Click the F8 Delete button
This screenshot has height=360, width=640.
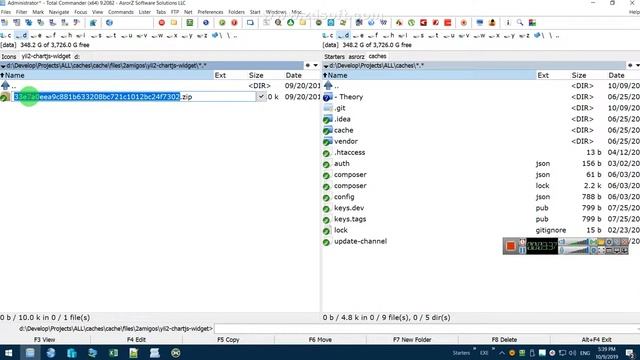(504, 340)
